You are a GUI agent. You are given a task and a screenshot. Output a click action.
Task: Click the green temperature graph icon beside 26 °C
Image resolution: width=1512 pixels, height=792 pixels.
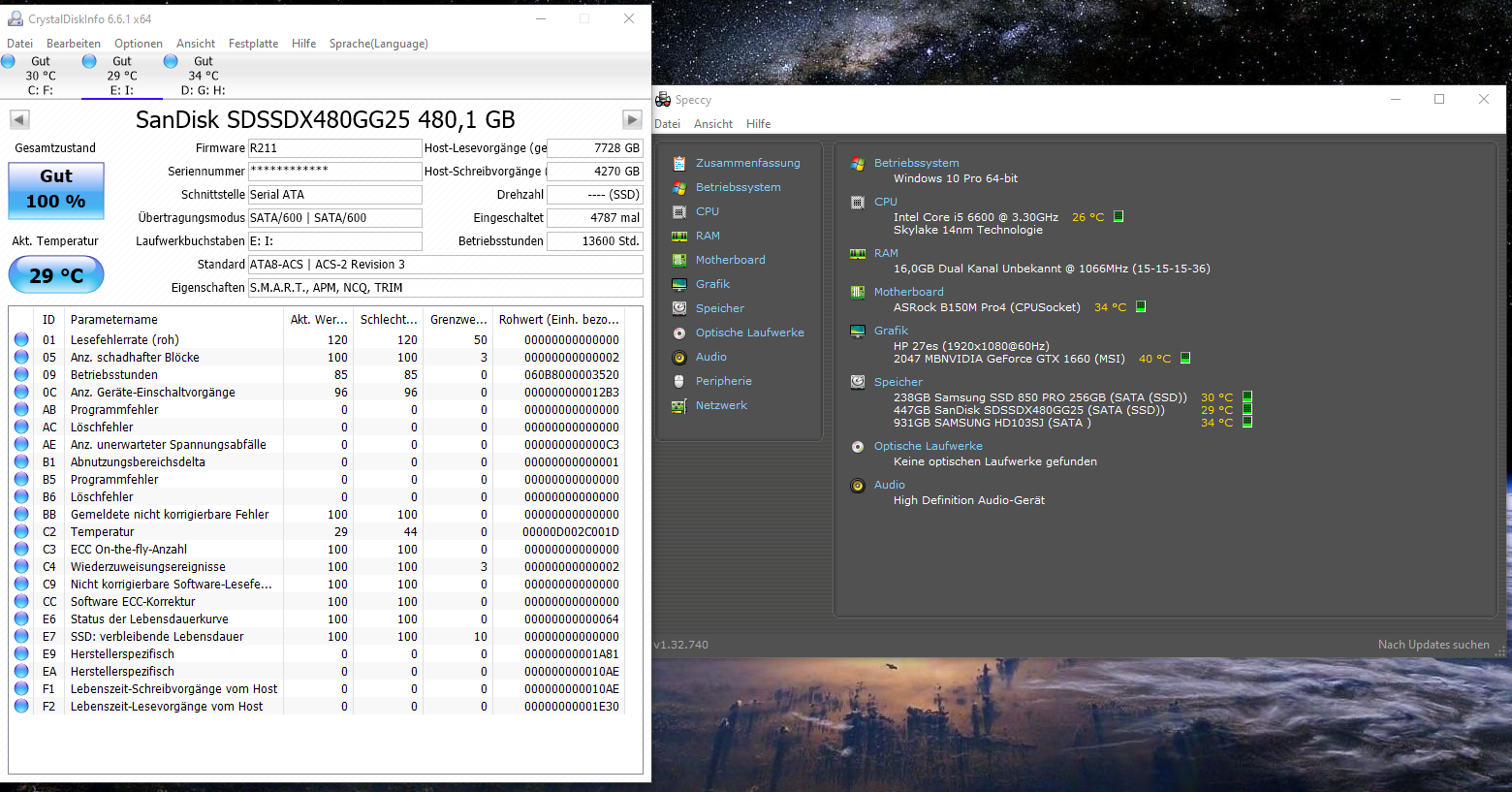coord(1118,216)
